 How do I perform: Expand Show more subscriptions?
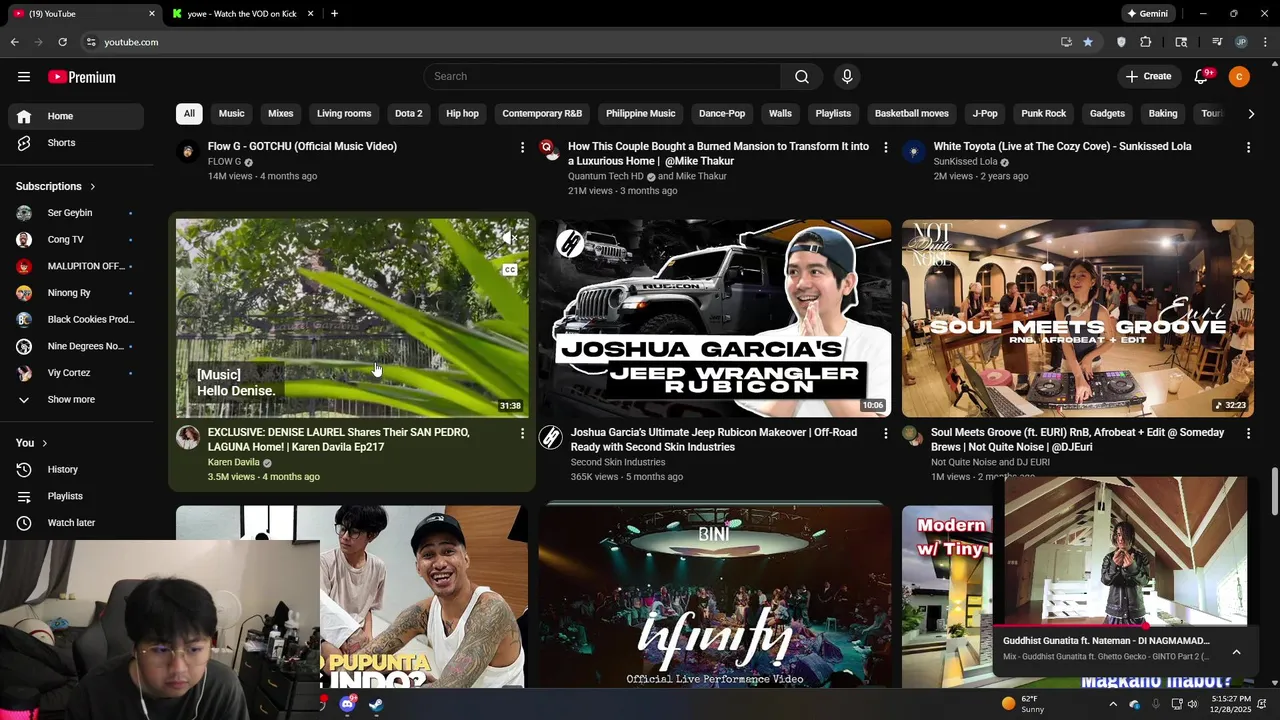click(76, 400)
